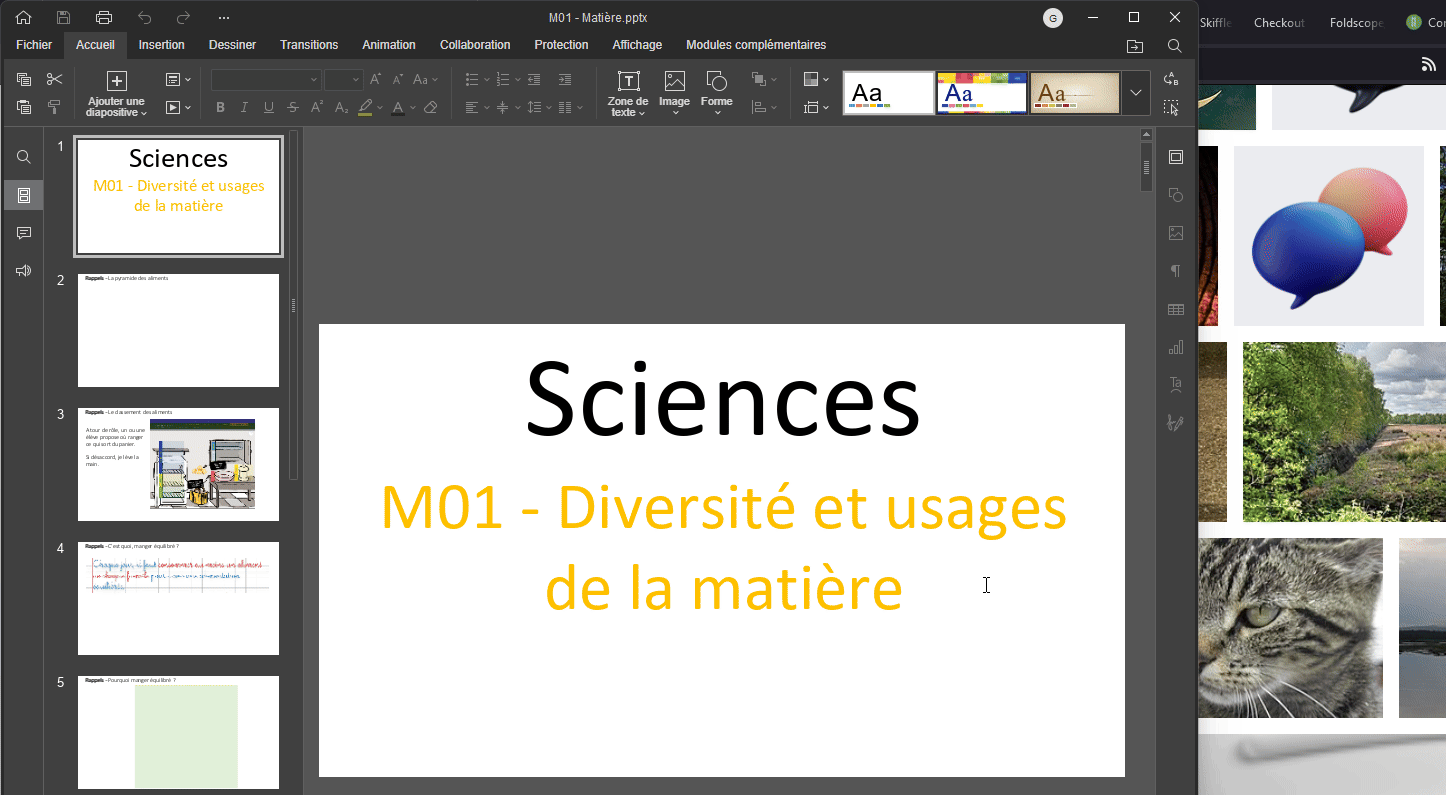Open table settings in right sidebar
1446x795 pixels.
coord(1176,310)
